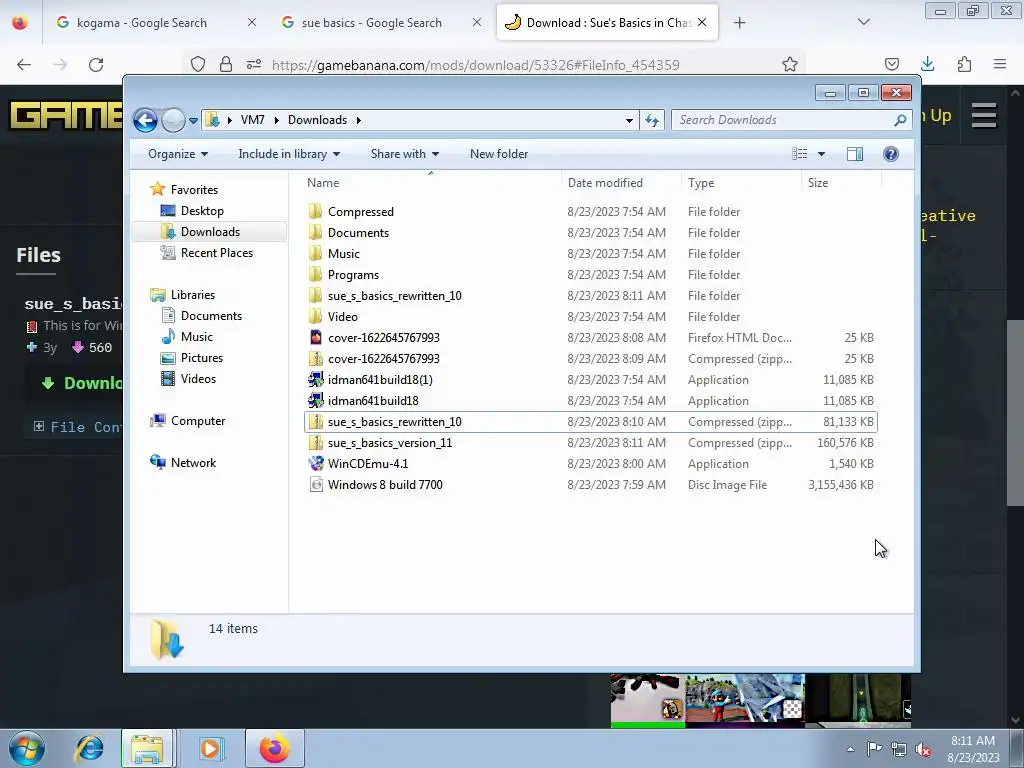Show hidden tray icons arrow
Viewport: 1024px width, 768px height.
tap(850, 749)
